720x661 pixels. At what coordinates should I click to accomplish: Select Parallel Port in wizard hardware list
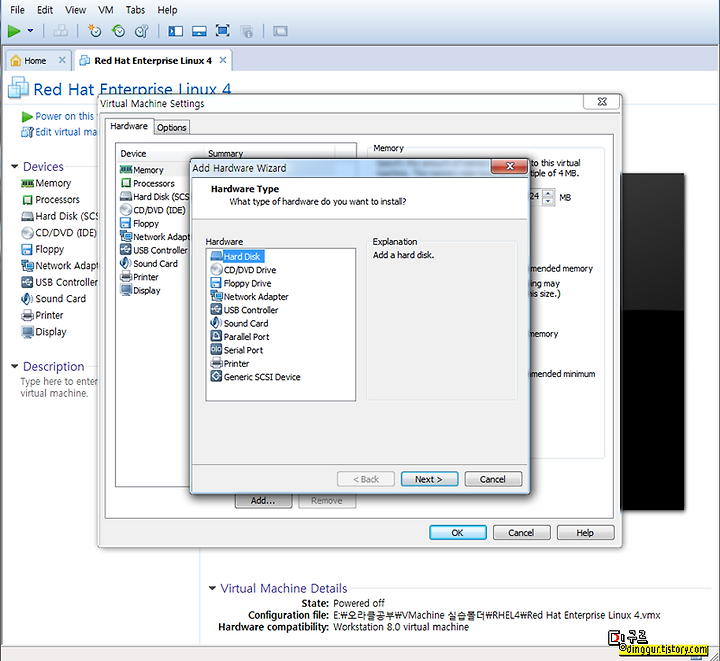point(240,336)
